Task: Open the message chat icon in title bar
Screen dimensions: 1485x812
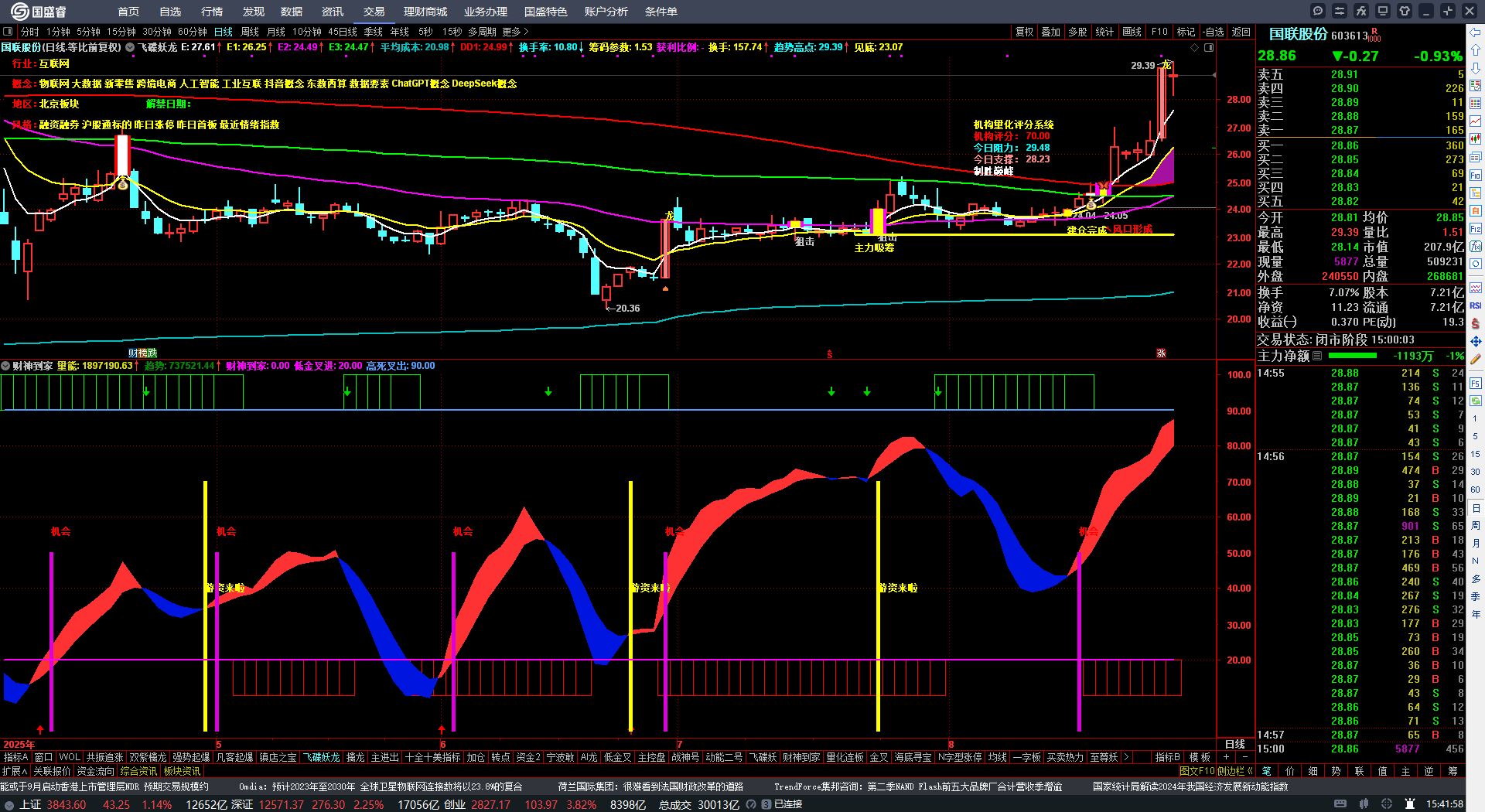Action: (1318, 11)
